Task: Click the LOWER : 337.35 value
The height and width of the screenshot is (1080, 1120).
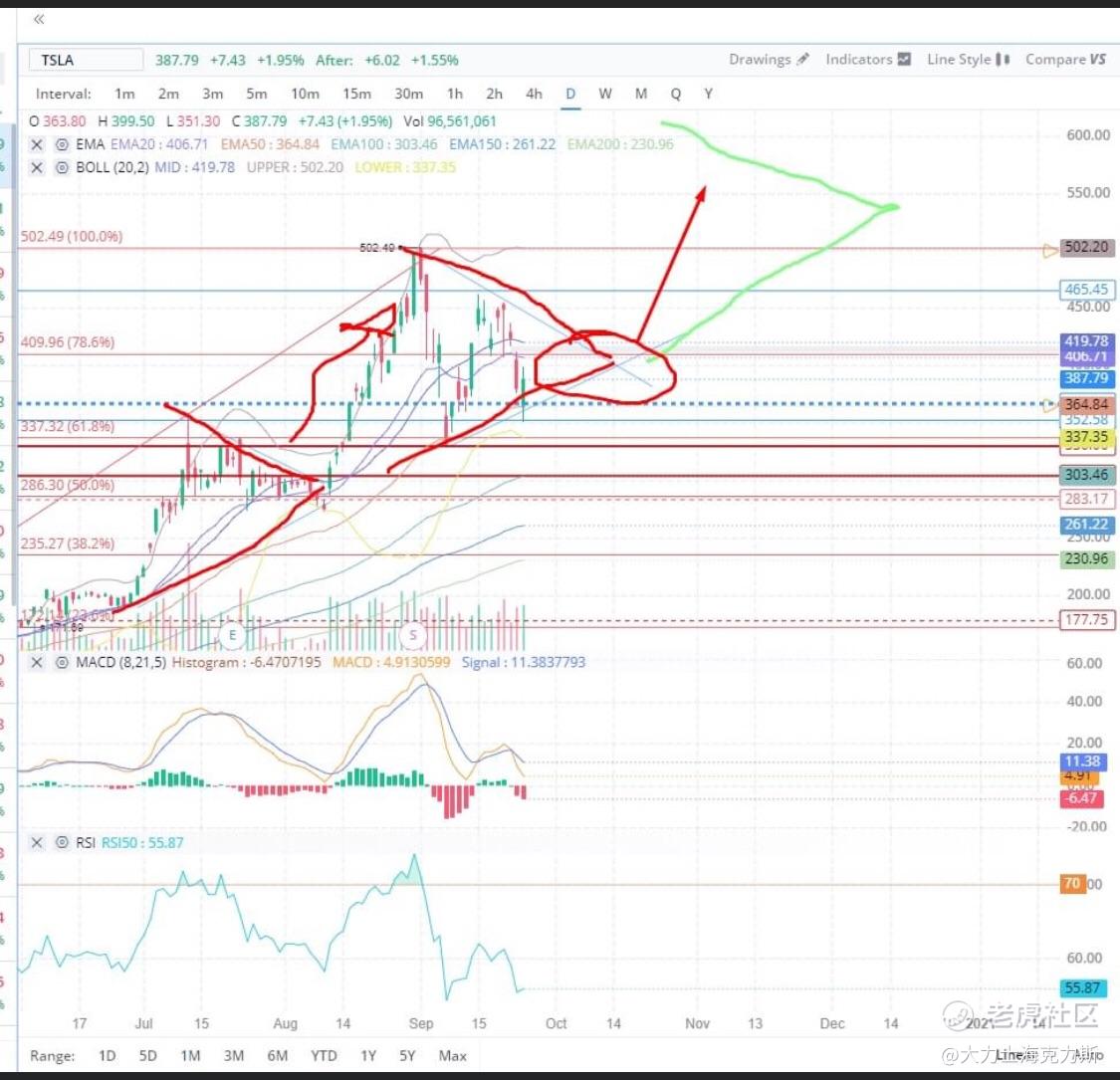Action: pyautogui.click(x=405, y=167)
